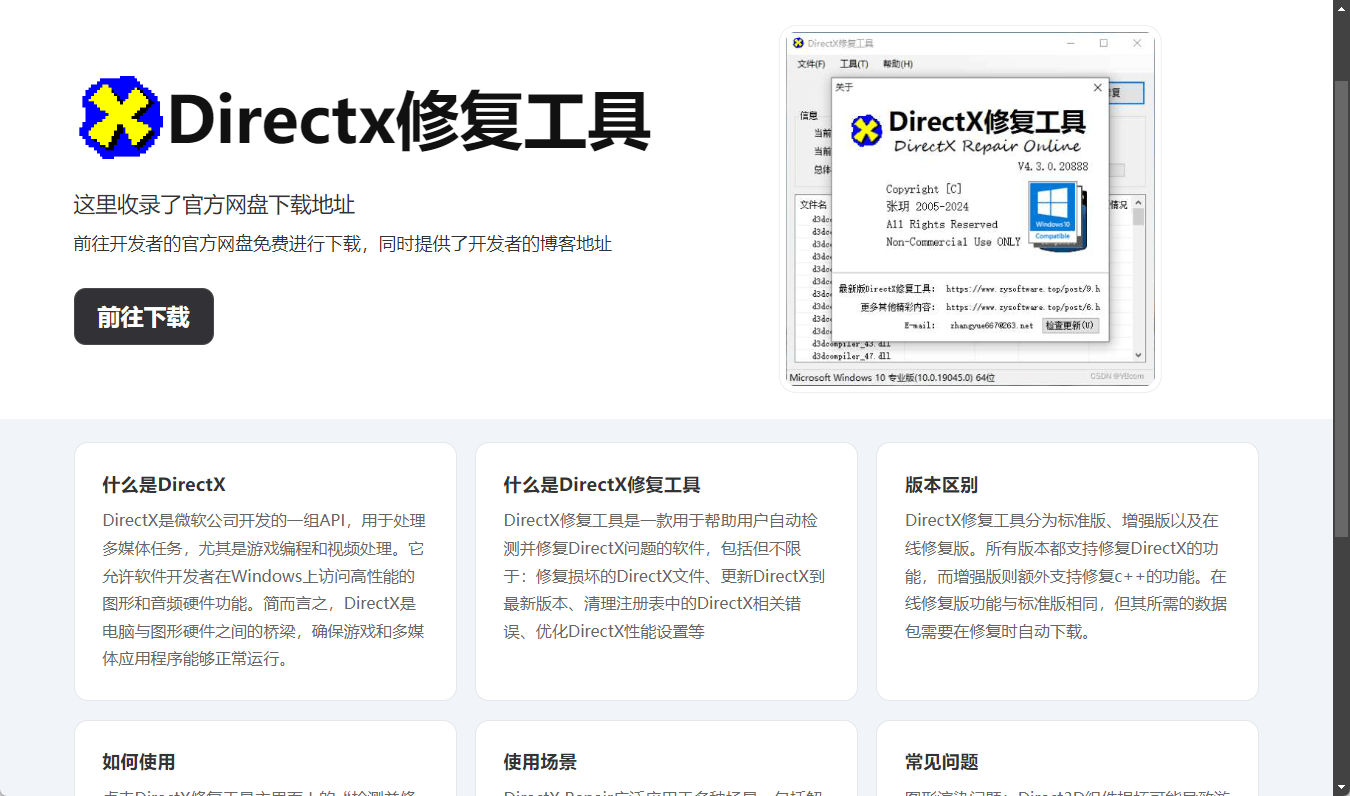Click the zysoftware.top/post/6 link
Viewport: 1350px width, 796px height.
click(1022, 307)
